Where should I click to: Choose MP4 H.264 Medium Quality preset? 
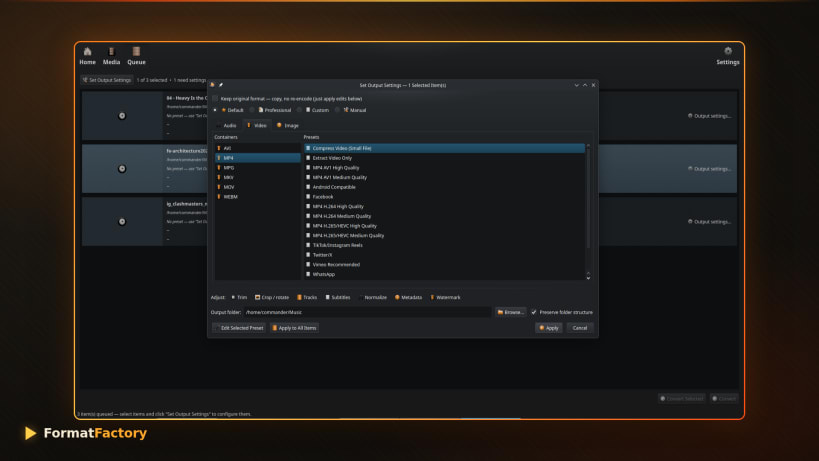point(444,216)
